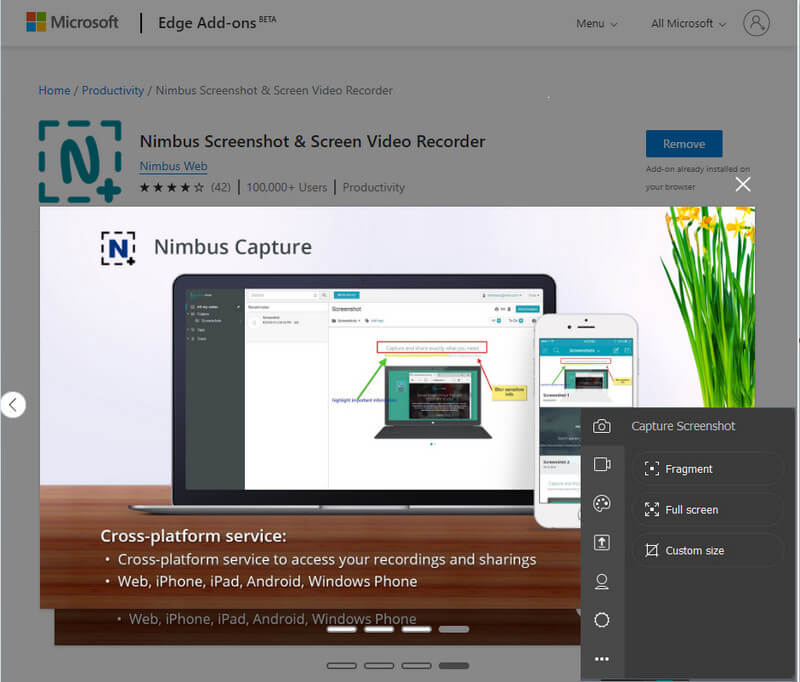Select the last solid-filled indicator below the preview
The image size is (800, 682).
[x=454, y=665]
